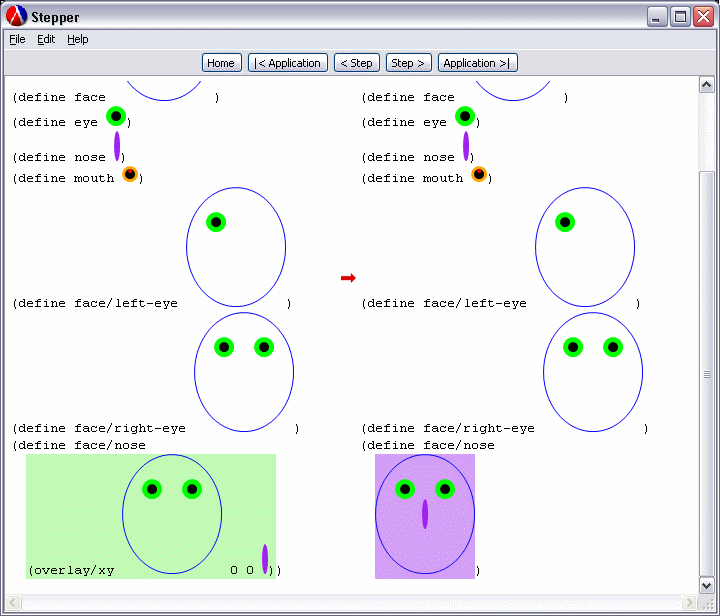Select the green eye image in right pane

point(465,116)
